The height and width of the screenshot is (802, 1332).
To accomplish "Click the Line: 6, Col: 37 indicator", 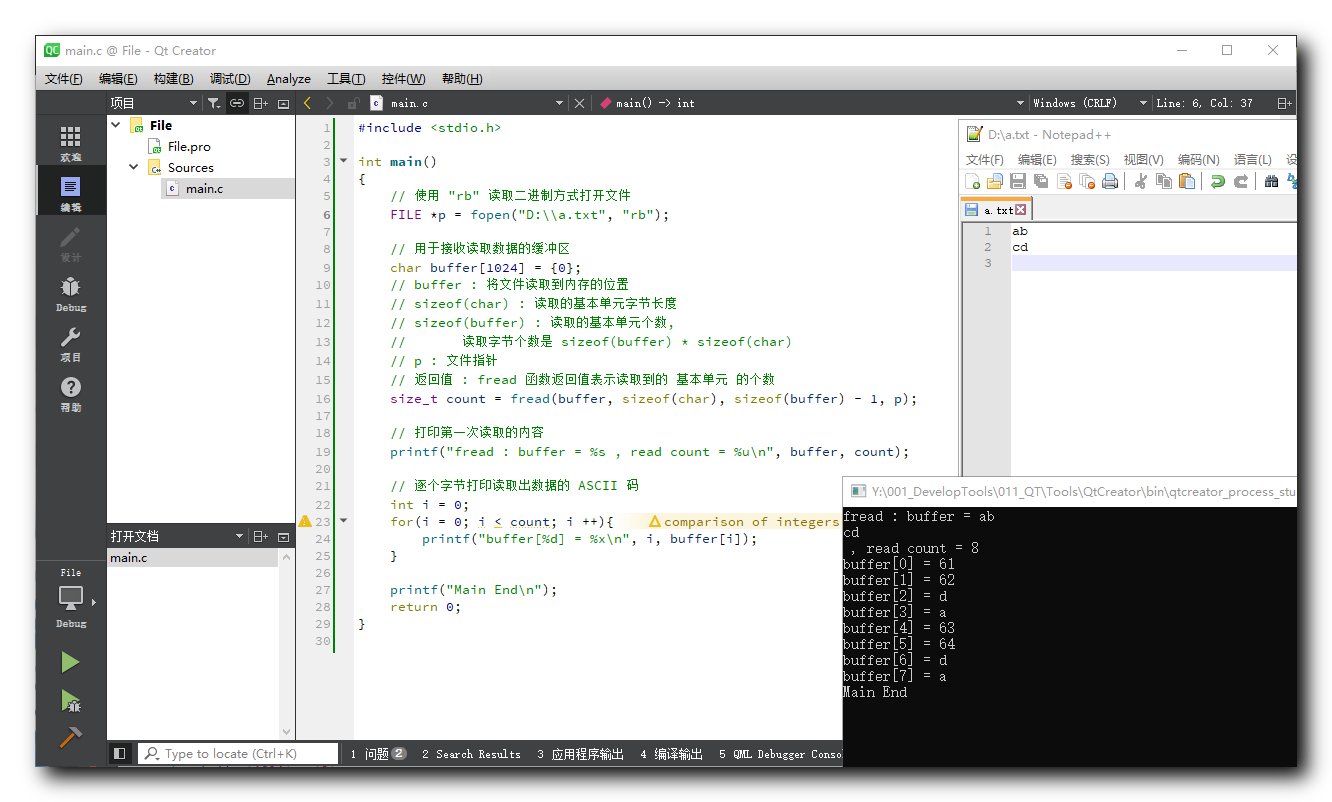I will 1204,103.
